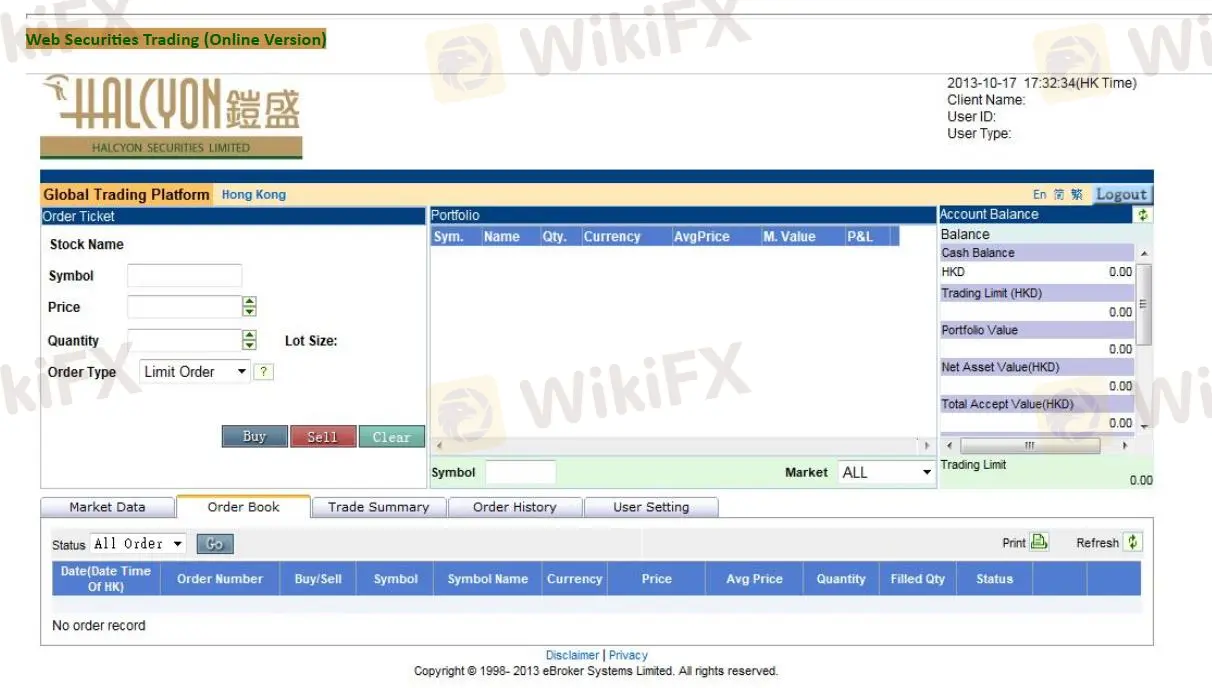Refresh the Account Balance panel
1212x688 pixels.
pyautogui.click(x=1143, y=214)
